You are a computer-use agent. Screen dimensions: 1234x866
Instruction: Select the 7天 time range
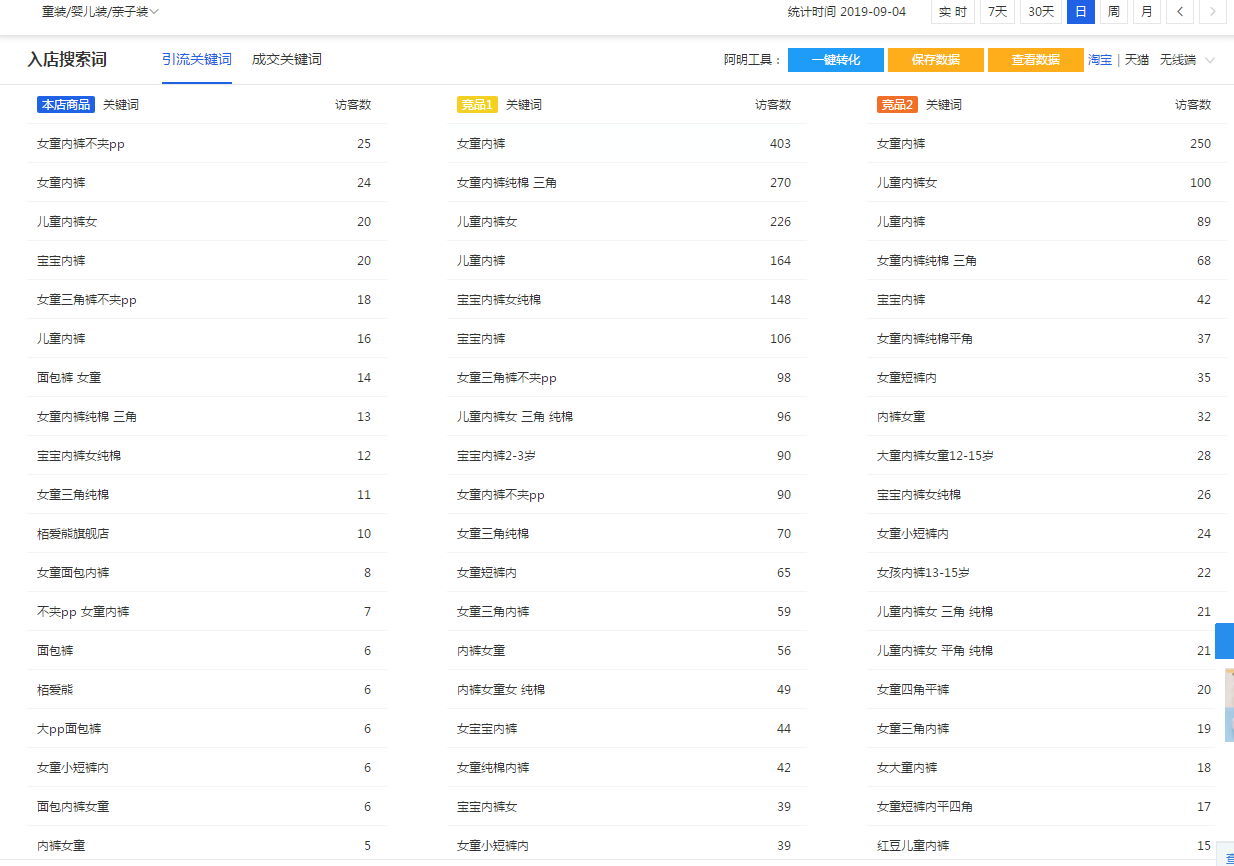(997, 12)
